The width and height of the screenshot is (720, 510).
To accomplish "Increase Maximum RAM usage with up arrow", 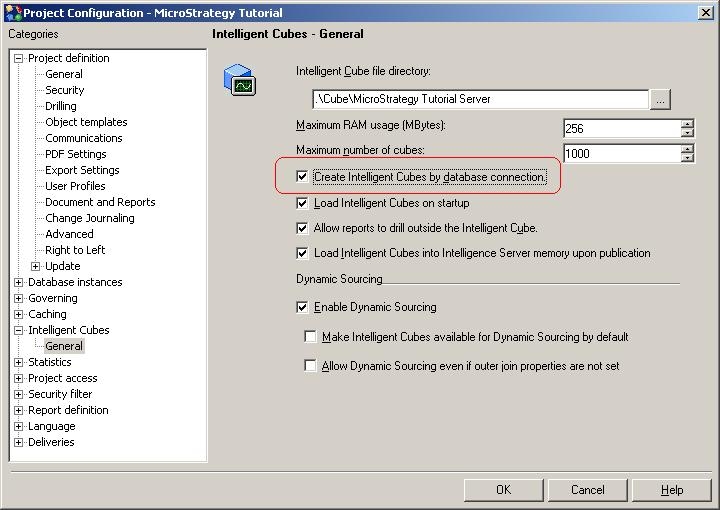I will [x=687, y=124].
